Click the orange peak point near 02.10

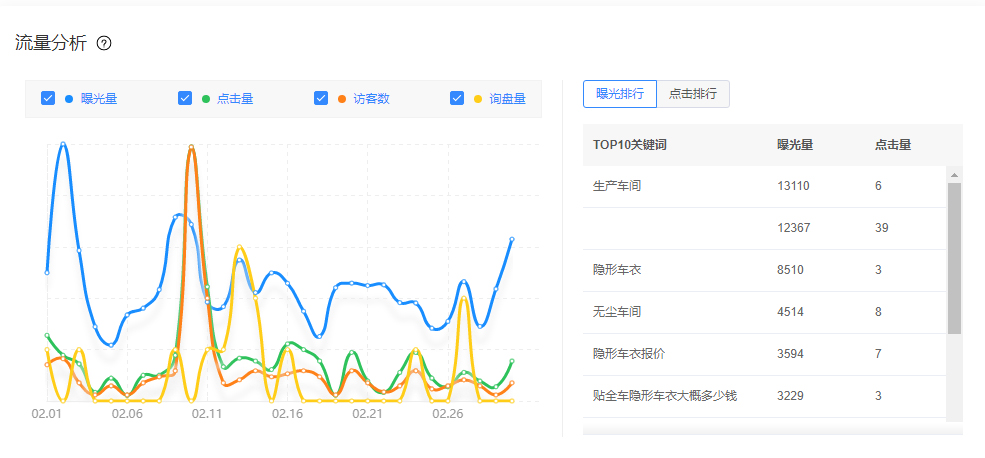coord(190,148)
